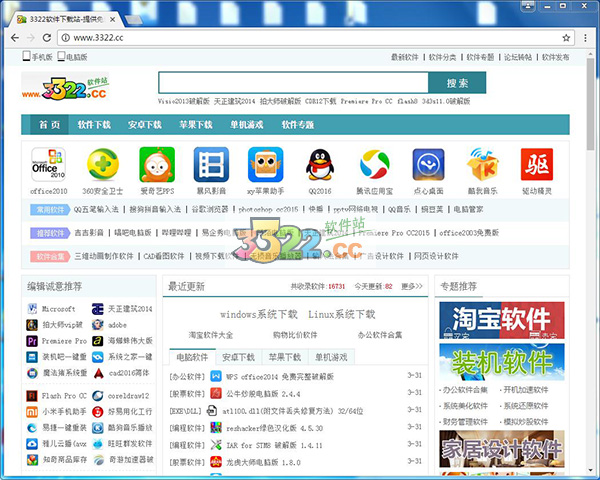Open 谷歌浏览器 link

210,209
